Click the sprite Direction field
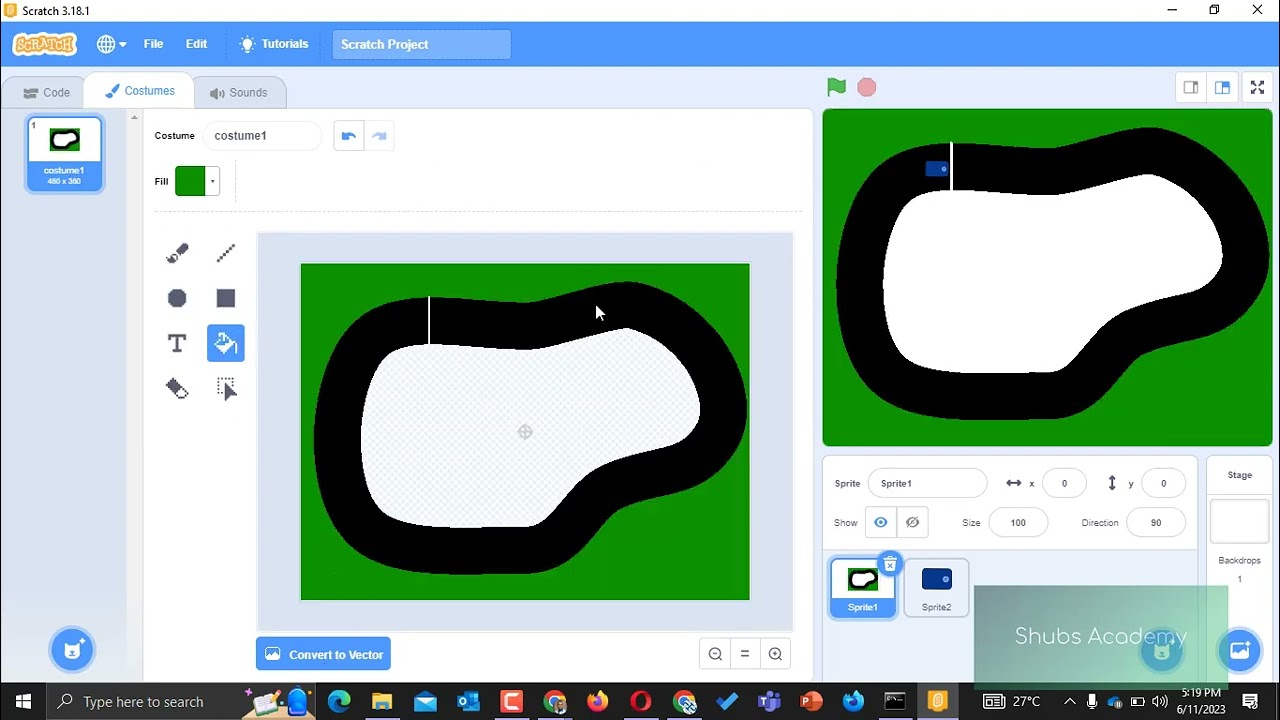 click(x=1156, y=522)
